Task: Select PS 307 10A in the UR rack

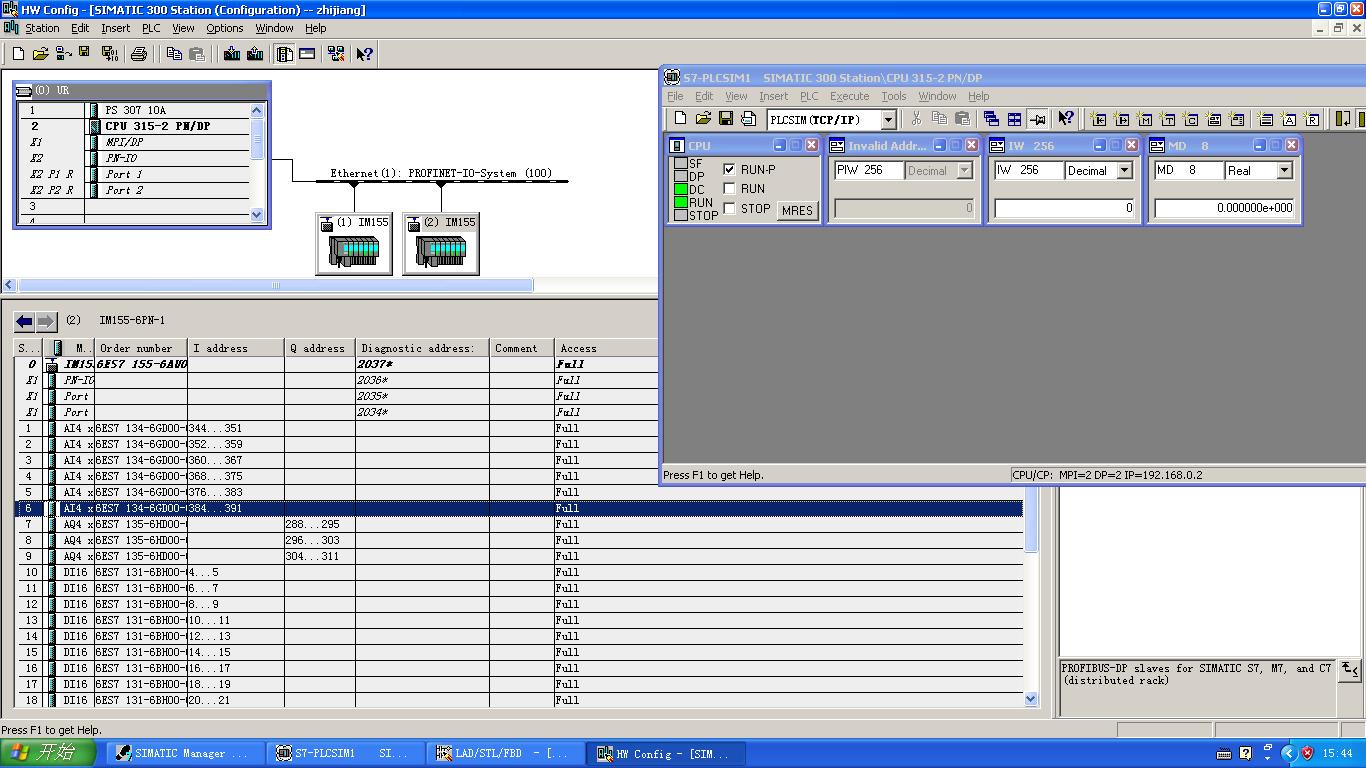Action: (136, 110)
